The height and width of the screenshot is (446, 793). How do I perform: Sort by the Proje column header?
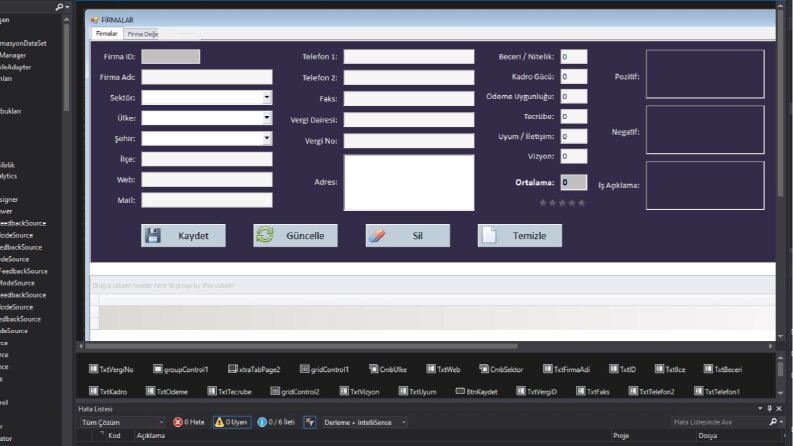(x=621, y=435)
